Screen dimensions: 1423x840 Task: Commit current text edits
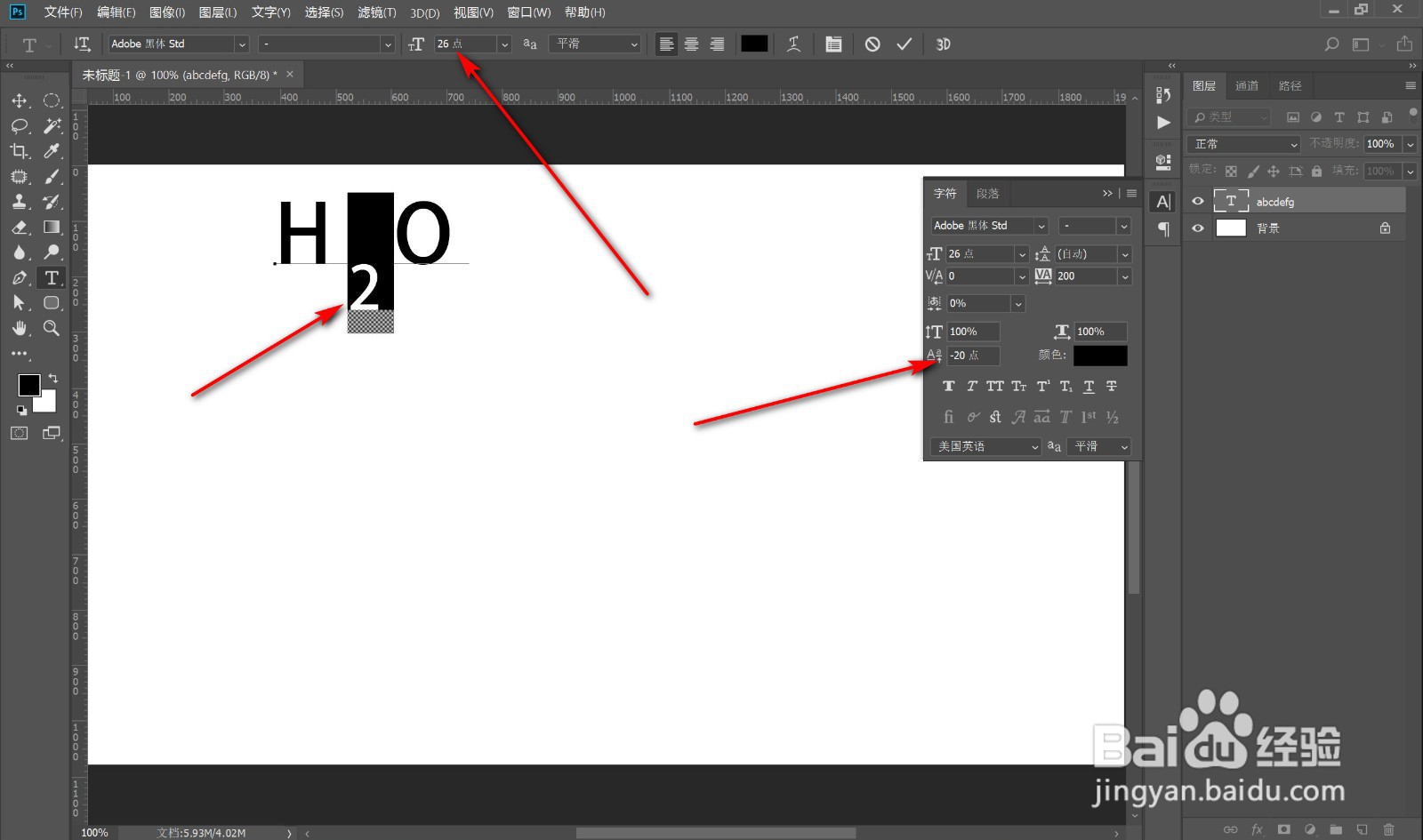tap(904, 44)
